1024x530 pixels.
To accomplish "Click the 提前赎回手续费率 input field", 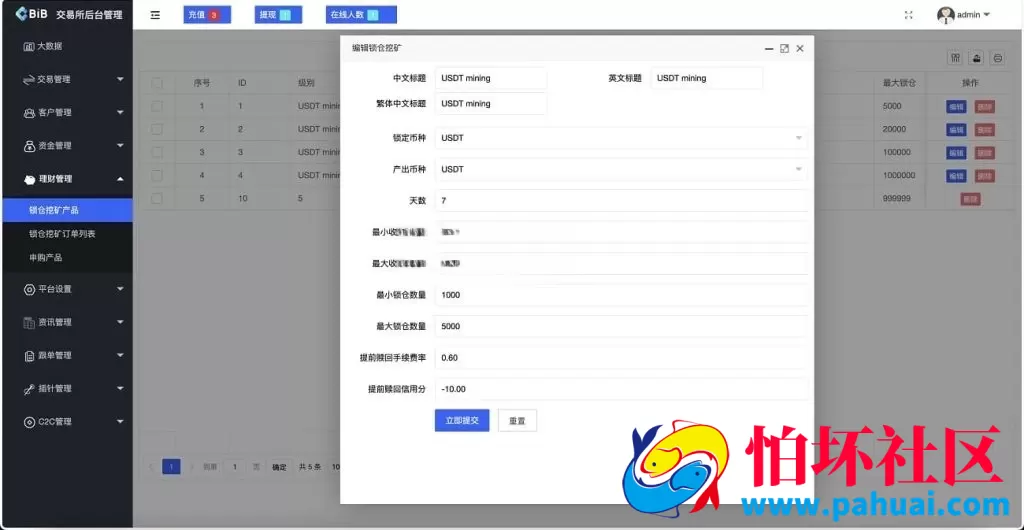I will pyautogui.click(x=621, y=358).
